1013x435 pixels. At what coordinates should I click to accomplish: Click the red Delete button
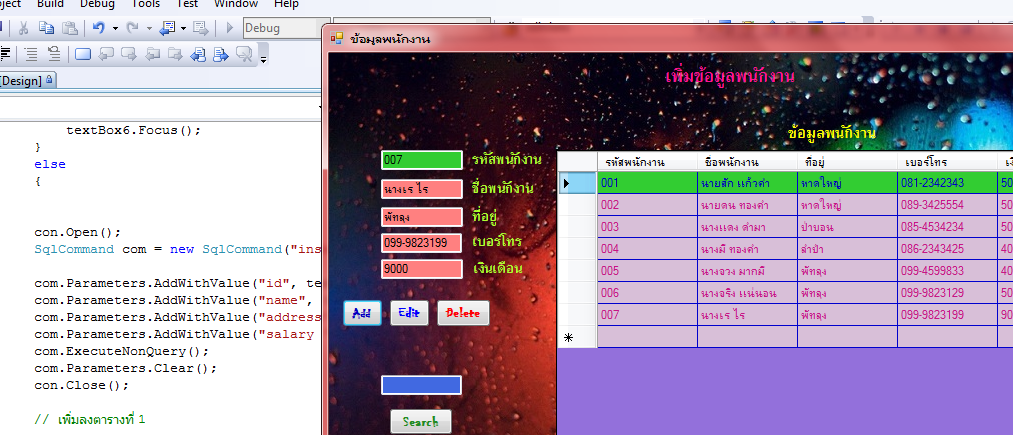(463, 313)
